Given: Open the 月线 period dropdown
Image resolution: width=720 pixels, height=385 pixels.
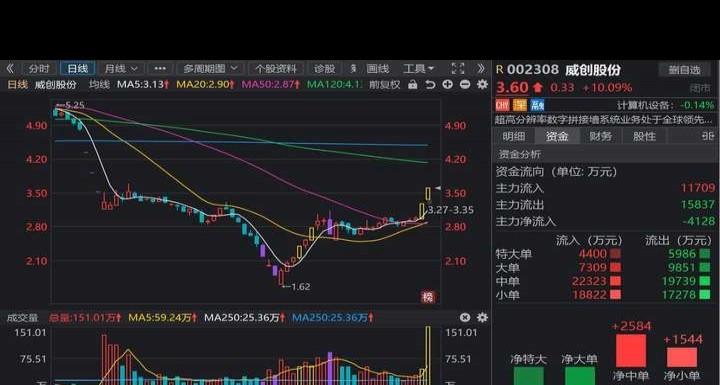Looking at the screenshot, I should coord(121,69).
